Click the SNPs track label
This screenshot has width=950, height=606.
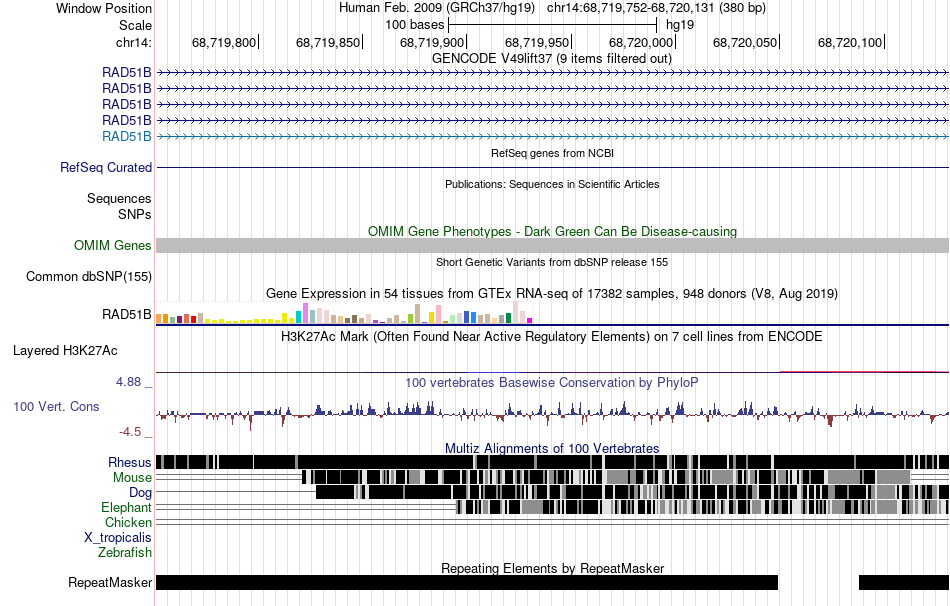[x=135, y=214]
